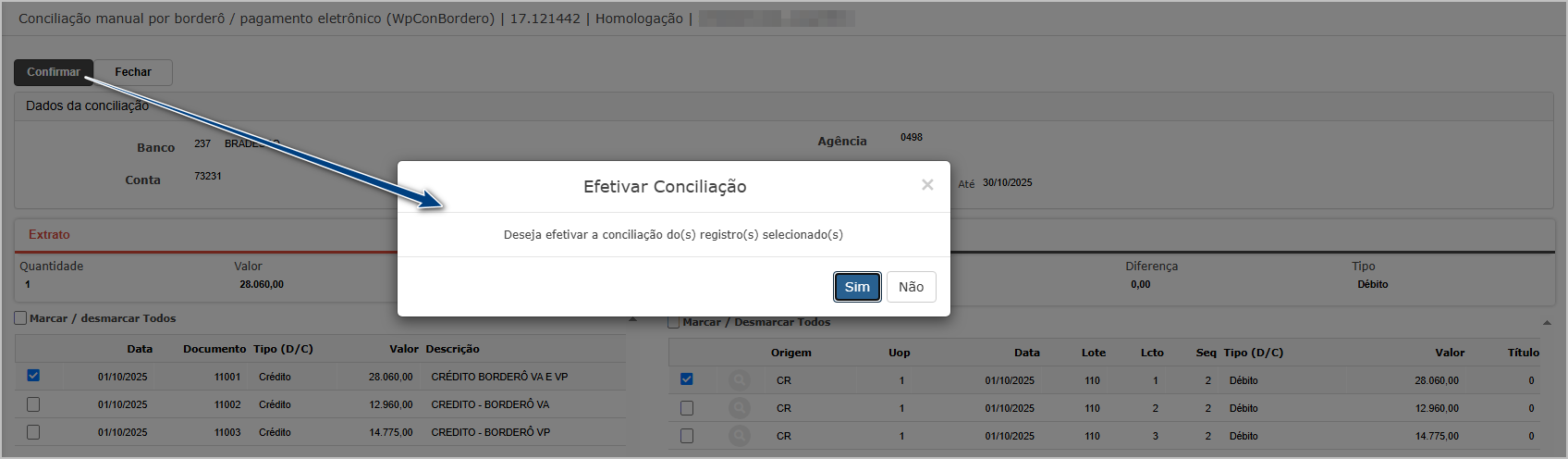The image size is (1568, 459).
Task: Collapse the right panel using the small arrow
Action: [x=1547, y=323]
